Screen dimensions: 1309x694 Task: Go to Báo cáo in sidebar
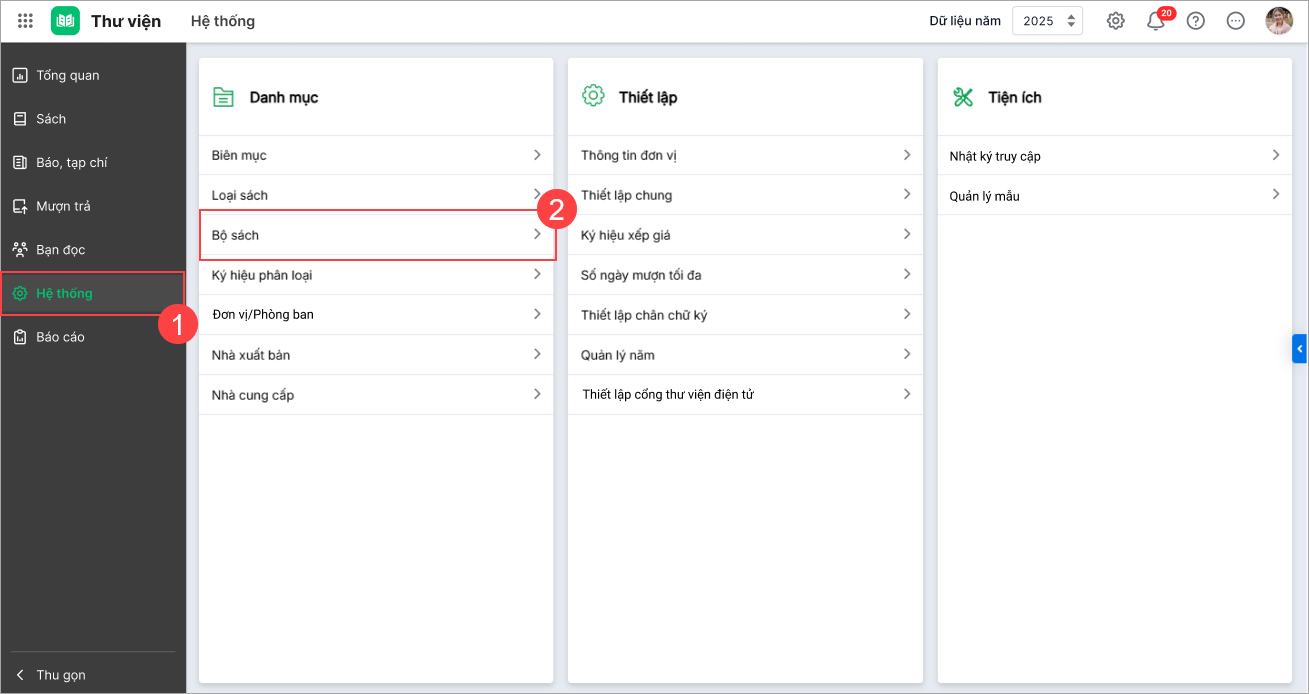[60, 337]
